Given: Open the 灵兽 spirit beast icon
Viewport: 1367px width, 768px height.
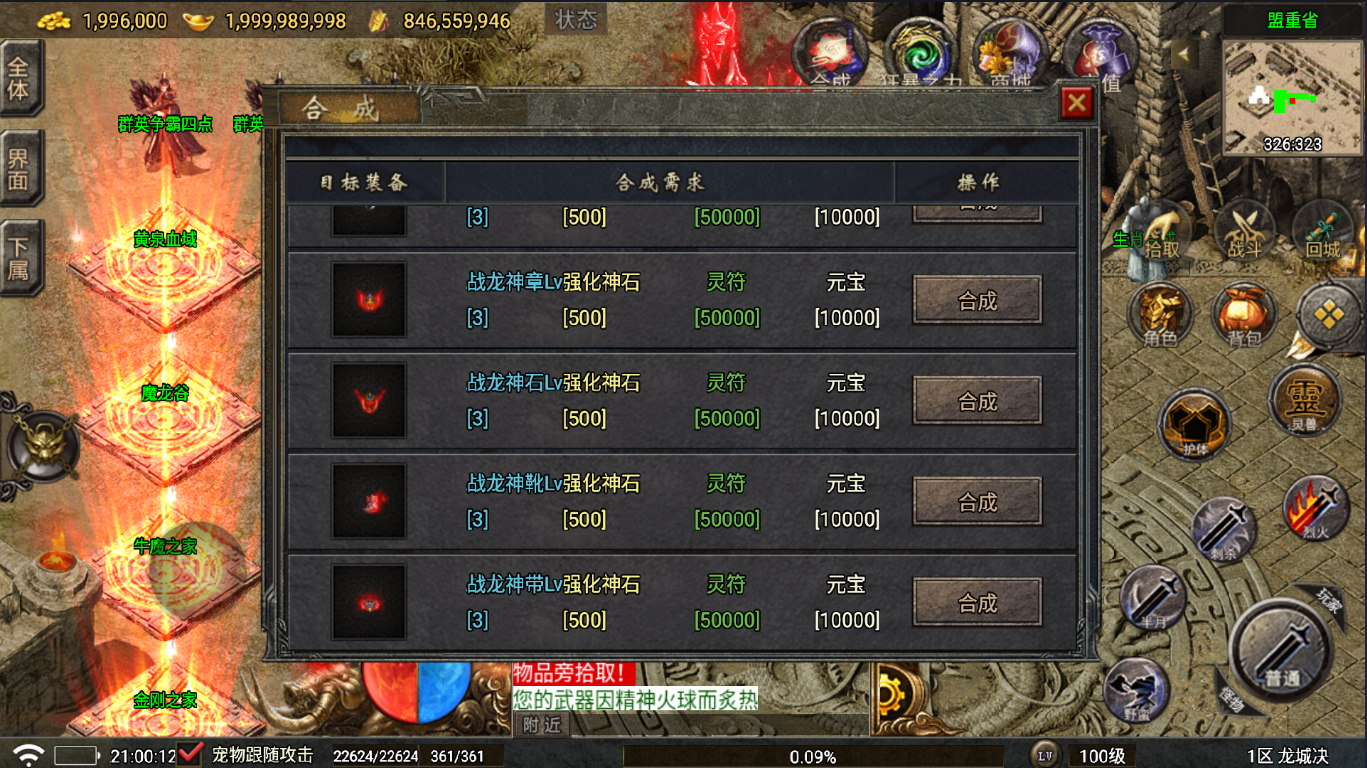Looking at the screenshot, I should point(1304,400).
